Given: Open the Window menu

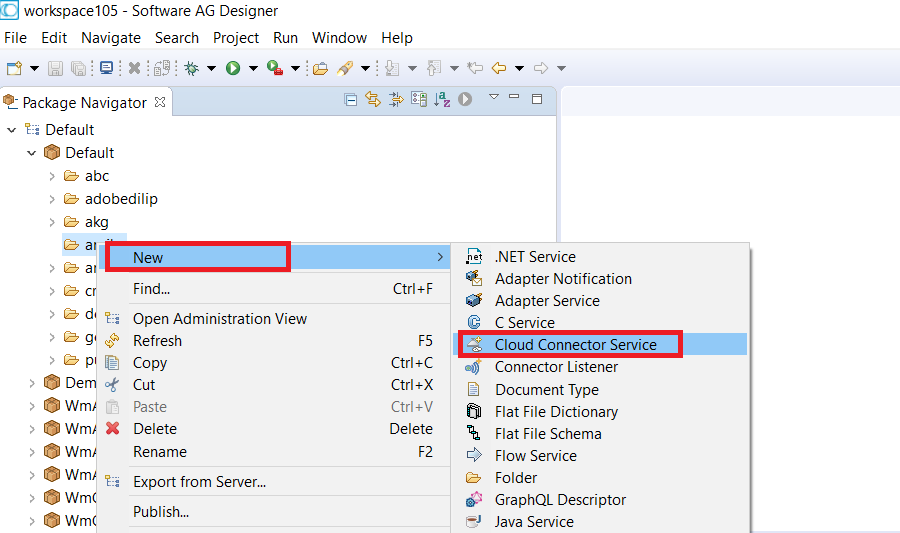Looking at the screenshot, I should pyautogui.click(x=339, y=38).
